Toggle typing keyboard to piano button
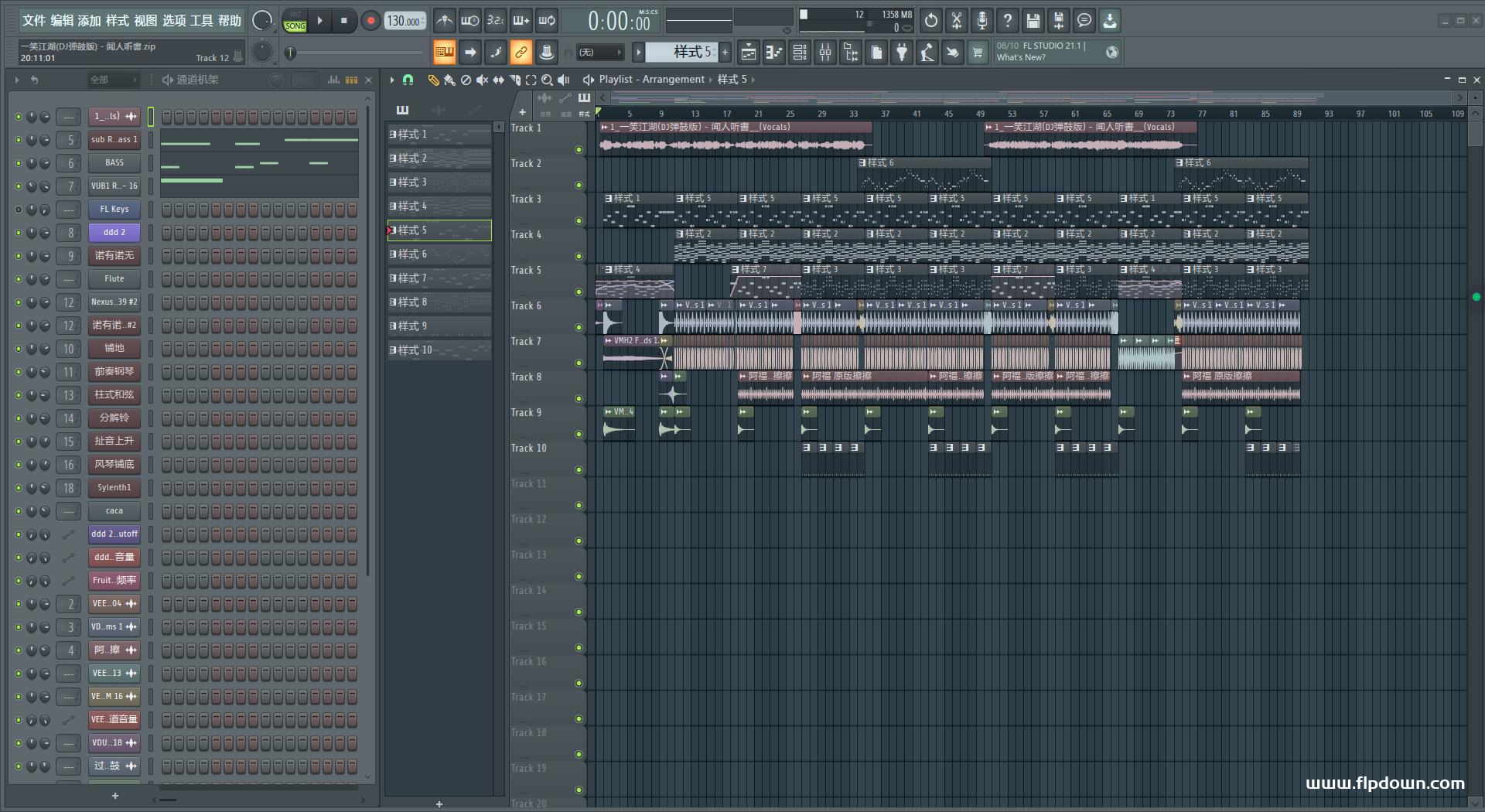The image size is (1485, 812). click(x=444, y=53)
